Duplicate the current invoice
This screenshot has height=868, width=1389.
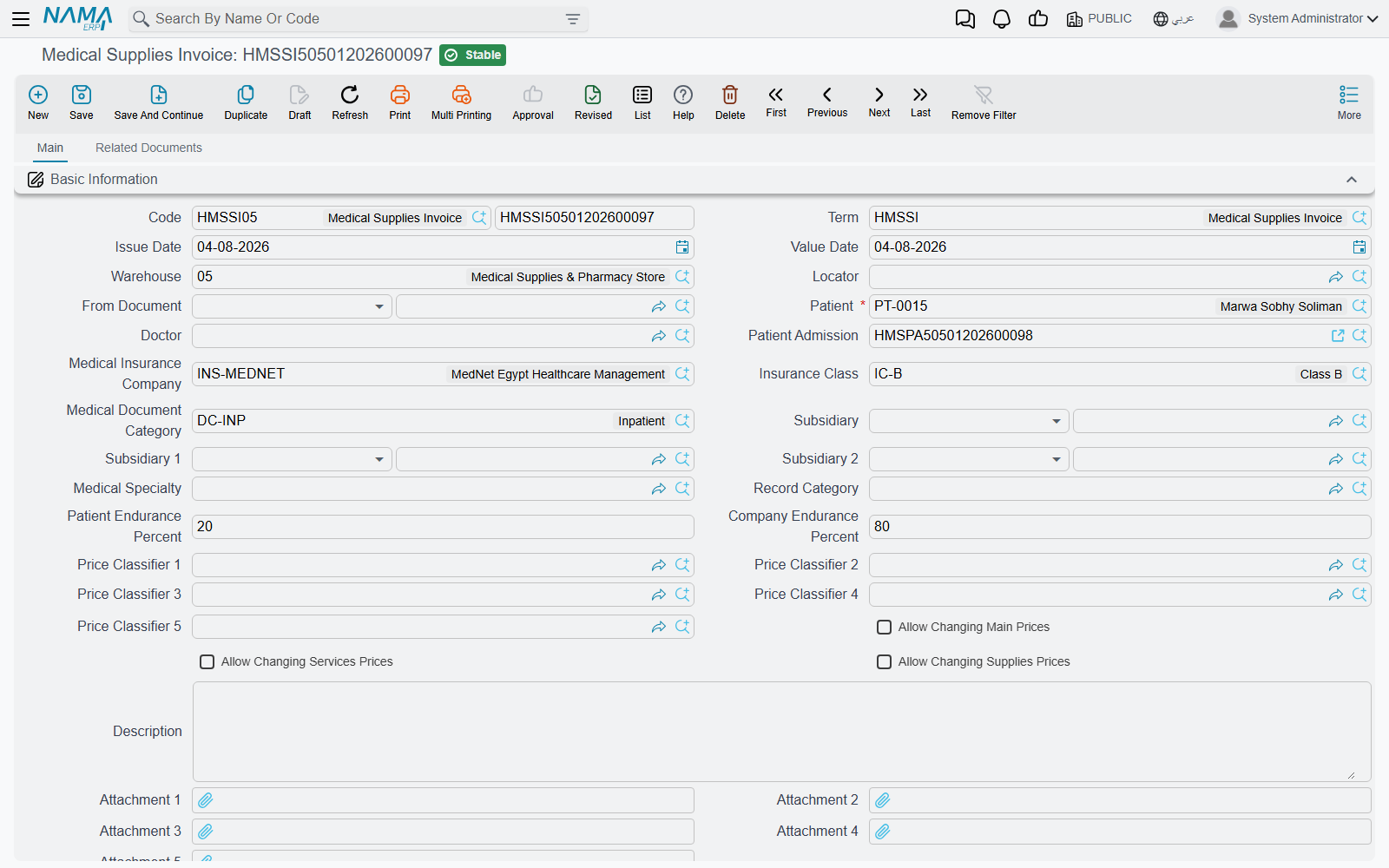[x=246, y=102]
